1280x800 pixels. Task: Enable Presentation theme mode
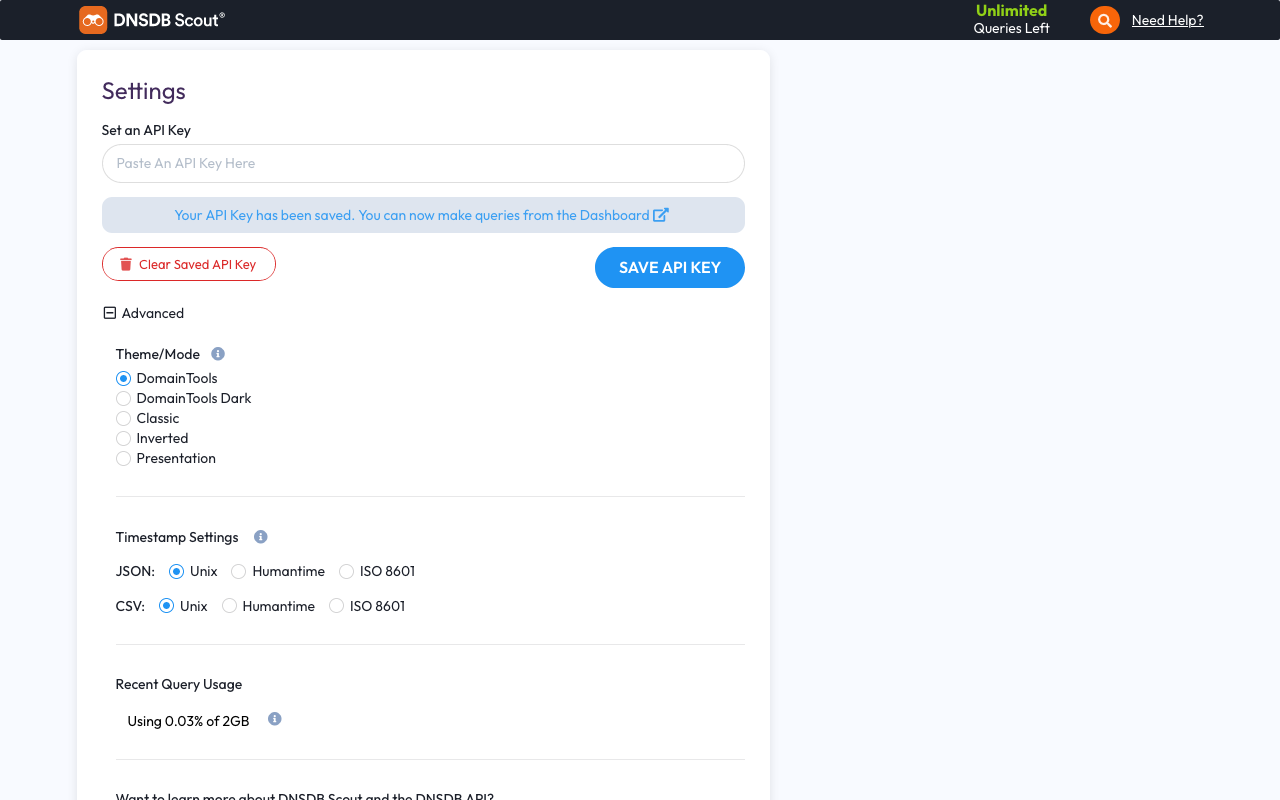coord(124,458)
